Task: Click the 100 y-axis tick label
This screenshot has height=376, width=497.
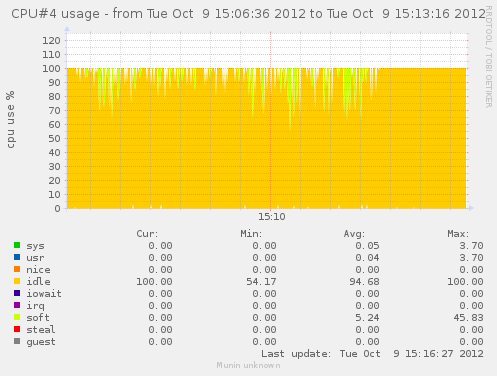Action: click(x=51, y=69)
